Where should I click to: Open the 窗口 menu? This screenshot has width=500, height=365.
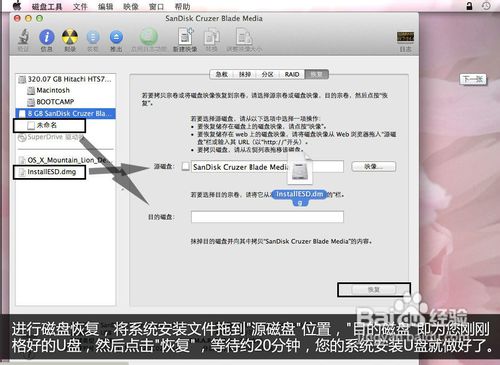coord(156,6)
